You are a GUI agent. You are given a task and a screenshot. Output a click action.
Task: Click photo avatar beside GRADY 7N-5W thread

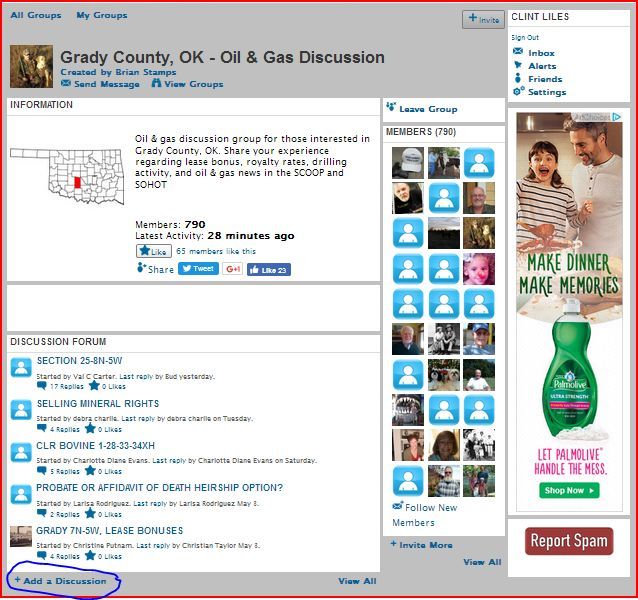coord(21,536)
